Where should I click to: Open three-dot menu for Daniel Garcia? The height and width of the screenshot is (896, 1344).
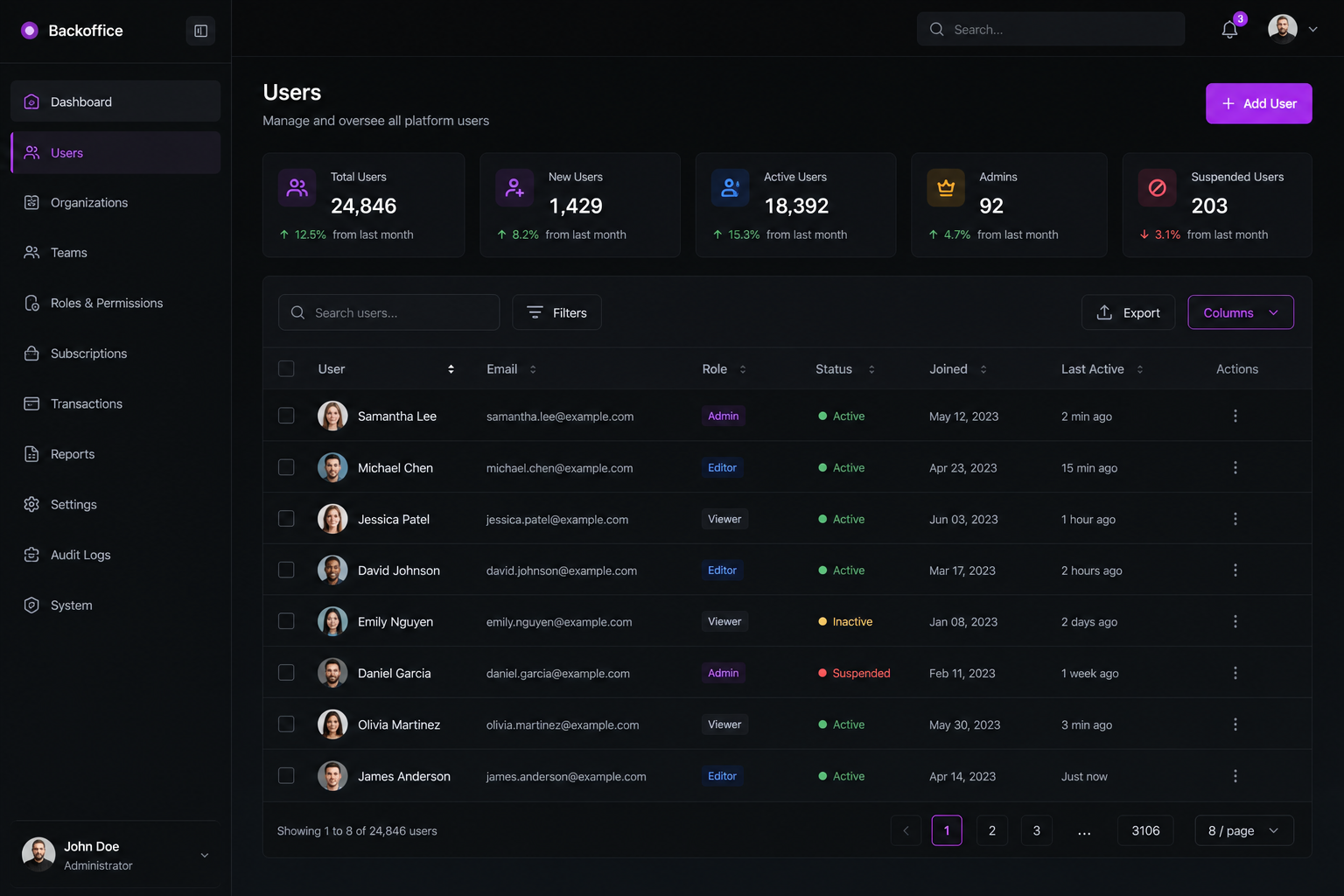coord(1235,673)
